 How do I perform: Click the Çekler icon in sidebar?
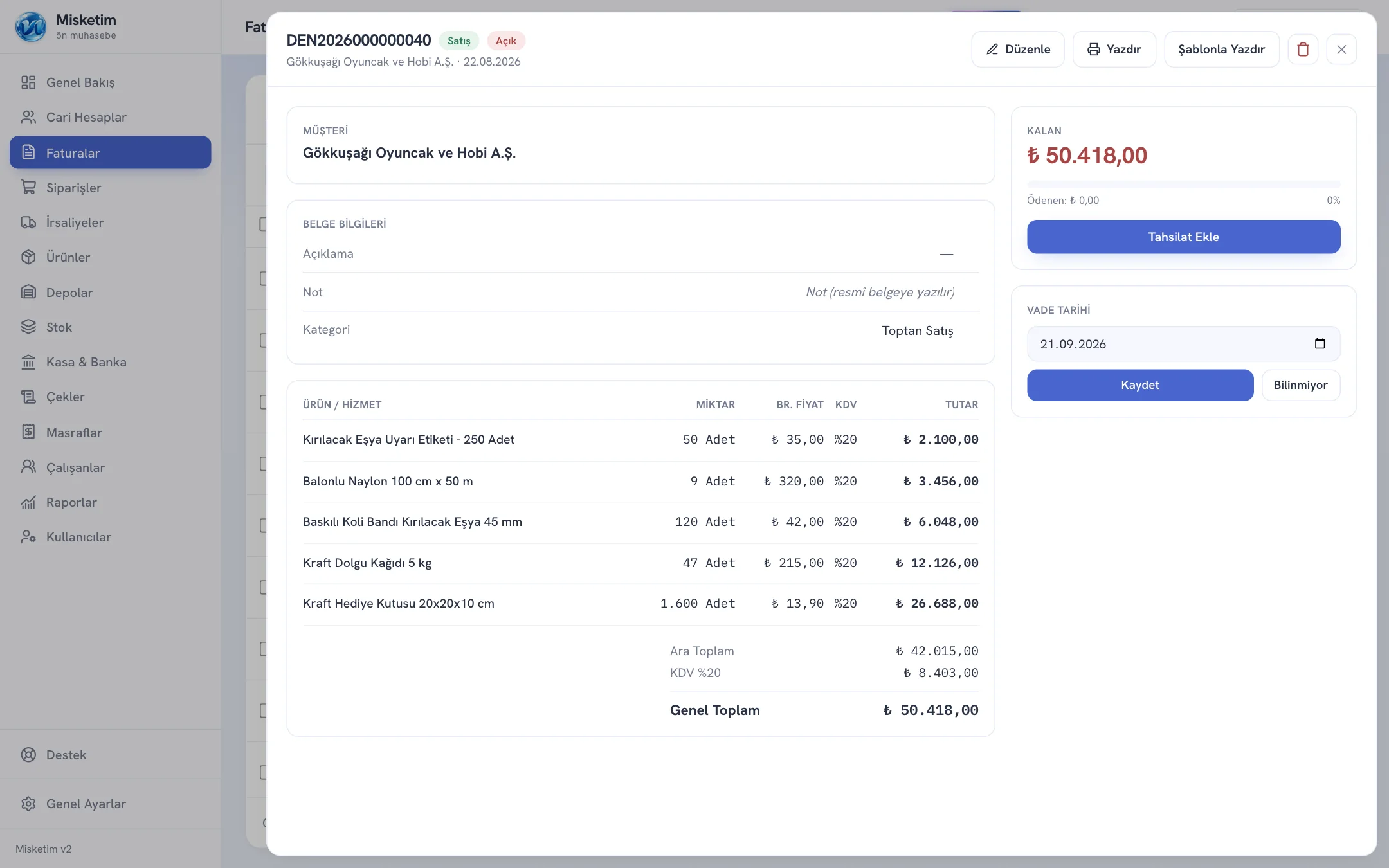[28, 397]
